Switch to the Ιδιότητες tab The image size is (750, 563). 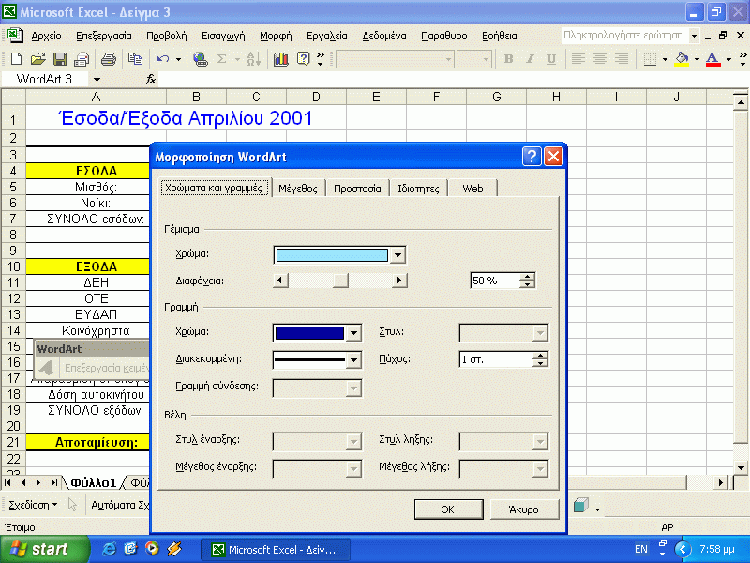418,188
